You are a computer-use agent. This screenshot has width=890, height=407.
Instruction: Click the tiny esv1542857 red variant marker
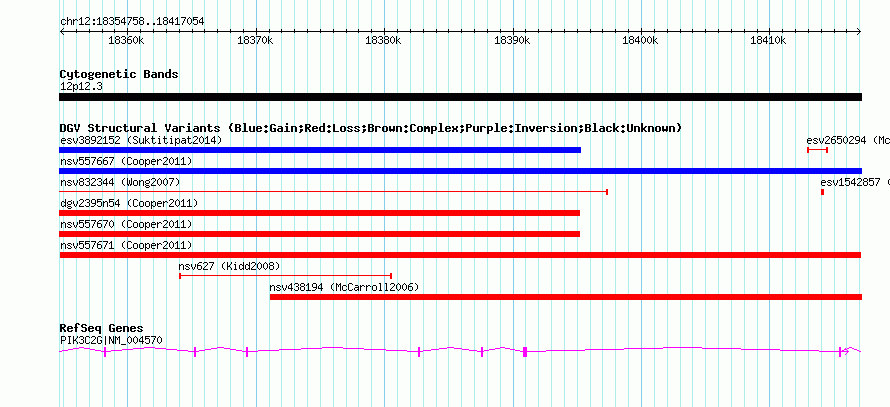click(822, 192)
